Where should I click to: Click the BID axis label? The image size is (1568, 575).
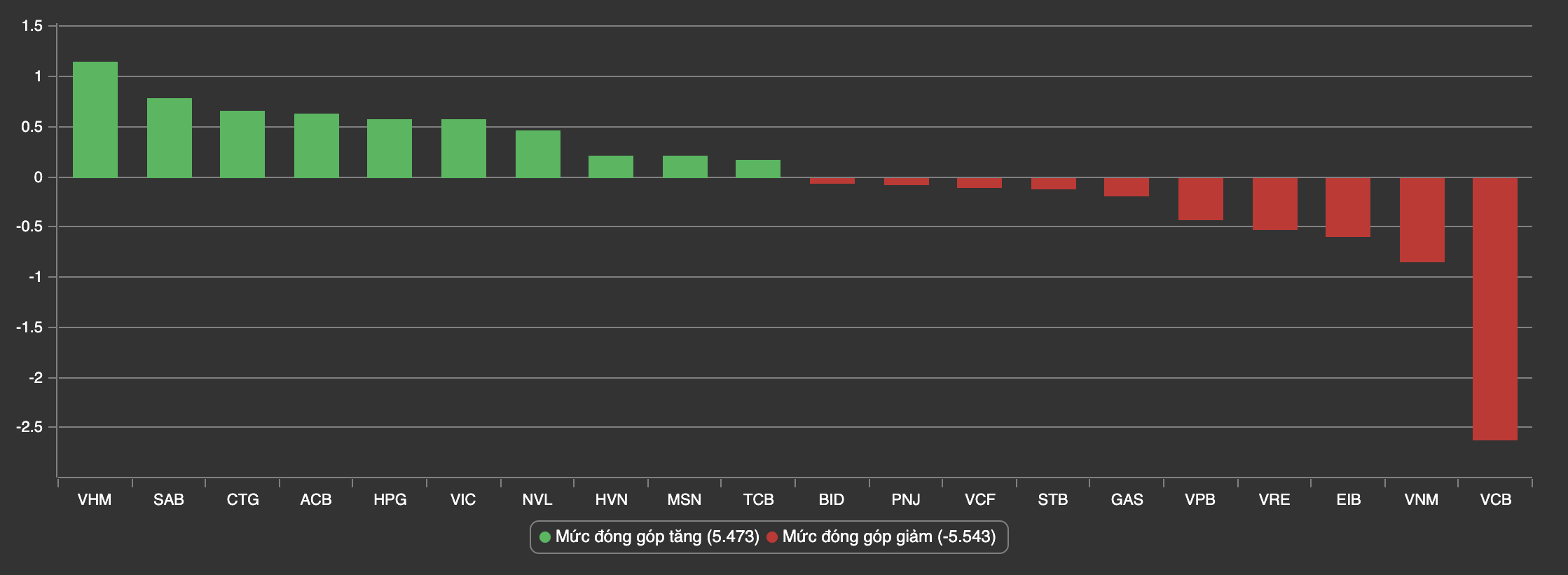coord(832,500)
